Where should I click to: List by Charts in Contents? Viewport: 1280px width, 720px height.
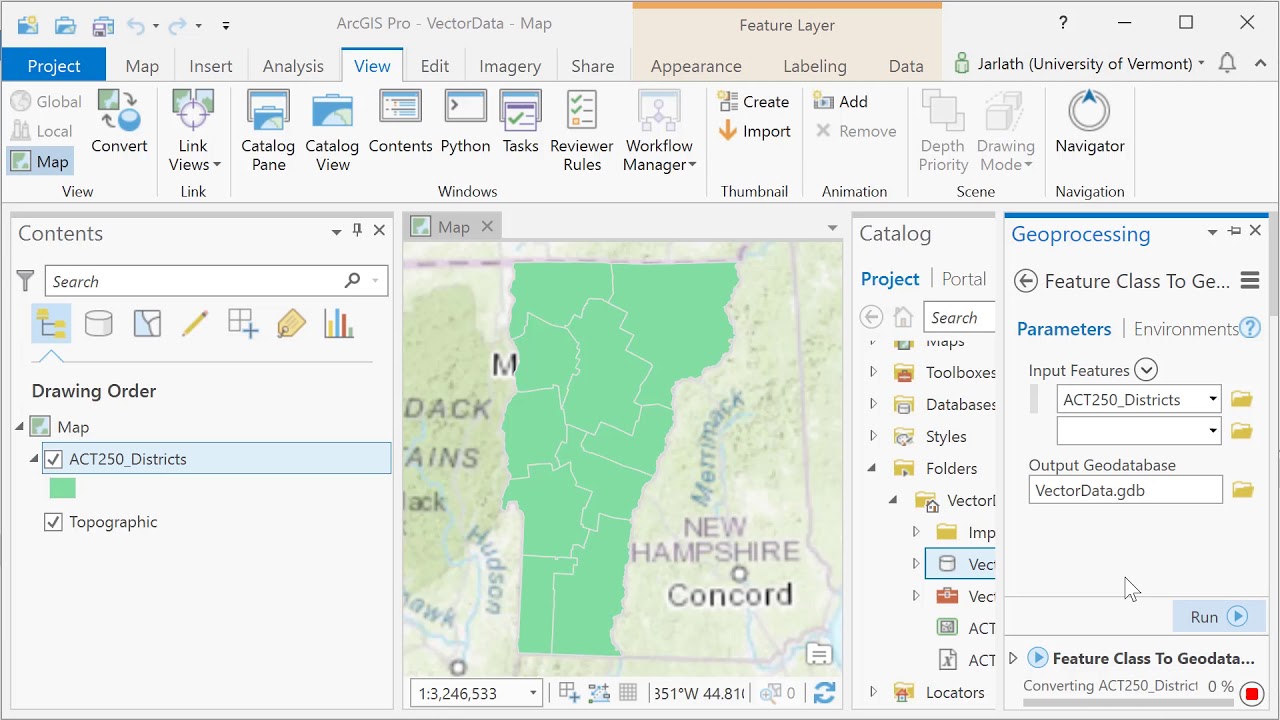(x=339, y=324)
